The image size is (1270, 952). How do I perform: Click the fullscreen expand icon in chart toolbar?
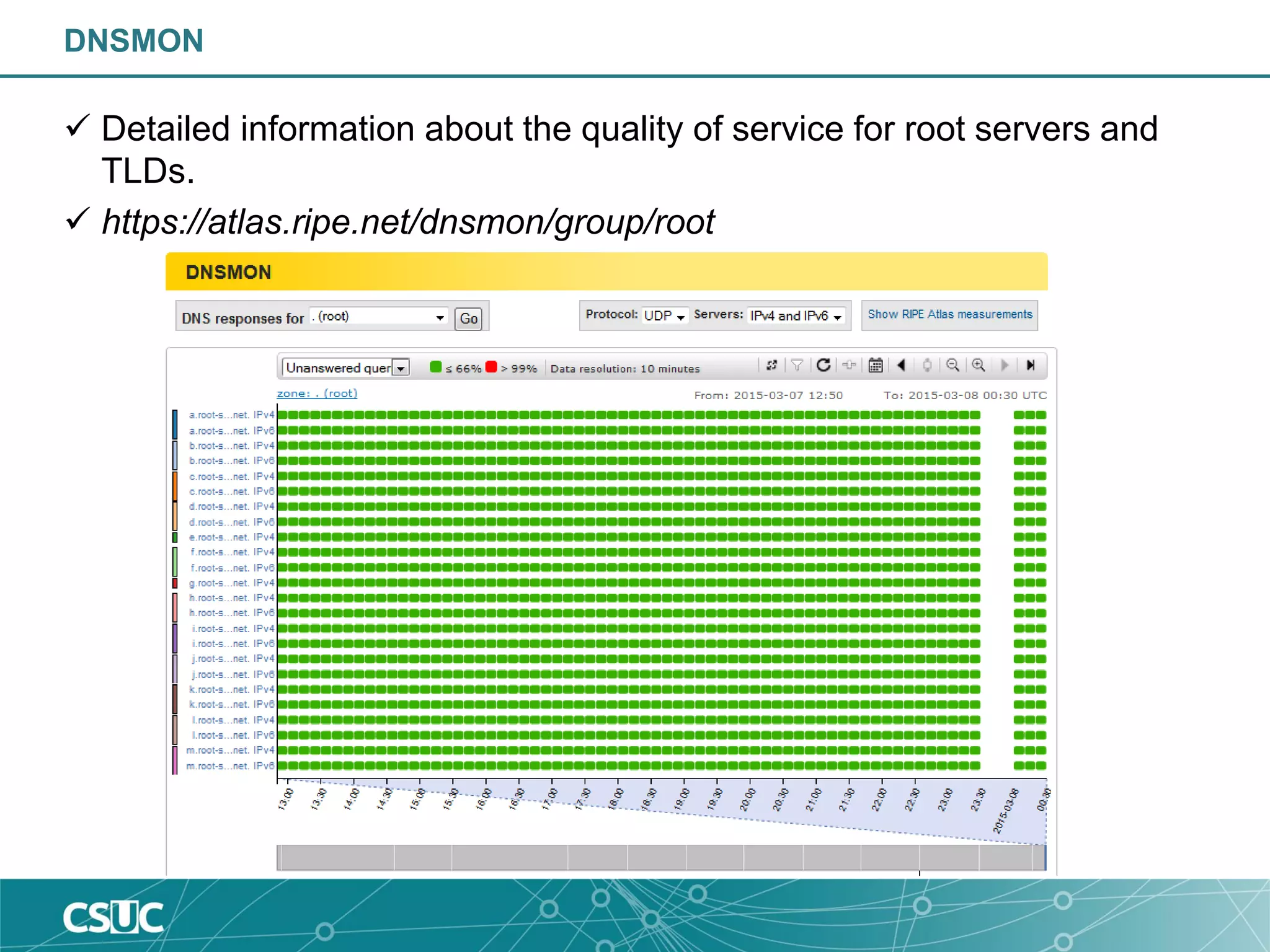(x=771, y=366)
